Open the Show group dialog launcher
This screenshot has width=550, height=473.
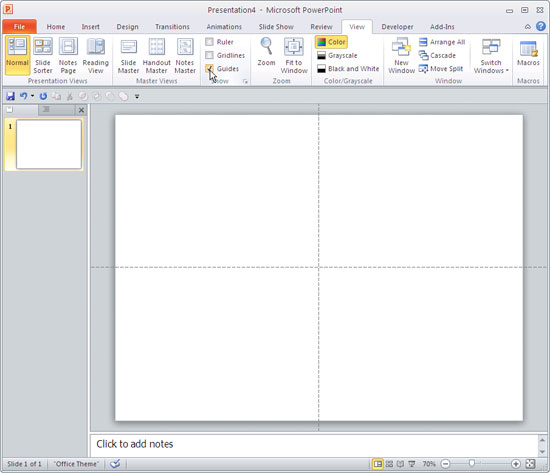(245, 81)
